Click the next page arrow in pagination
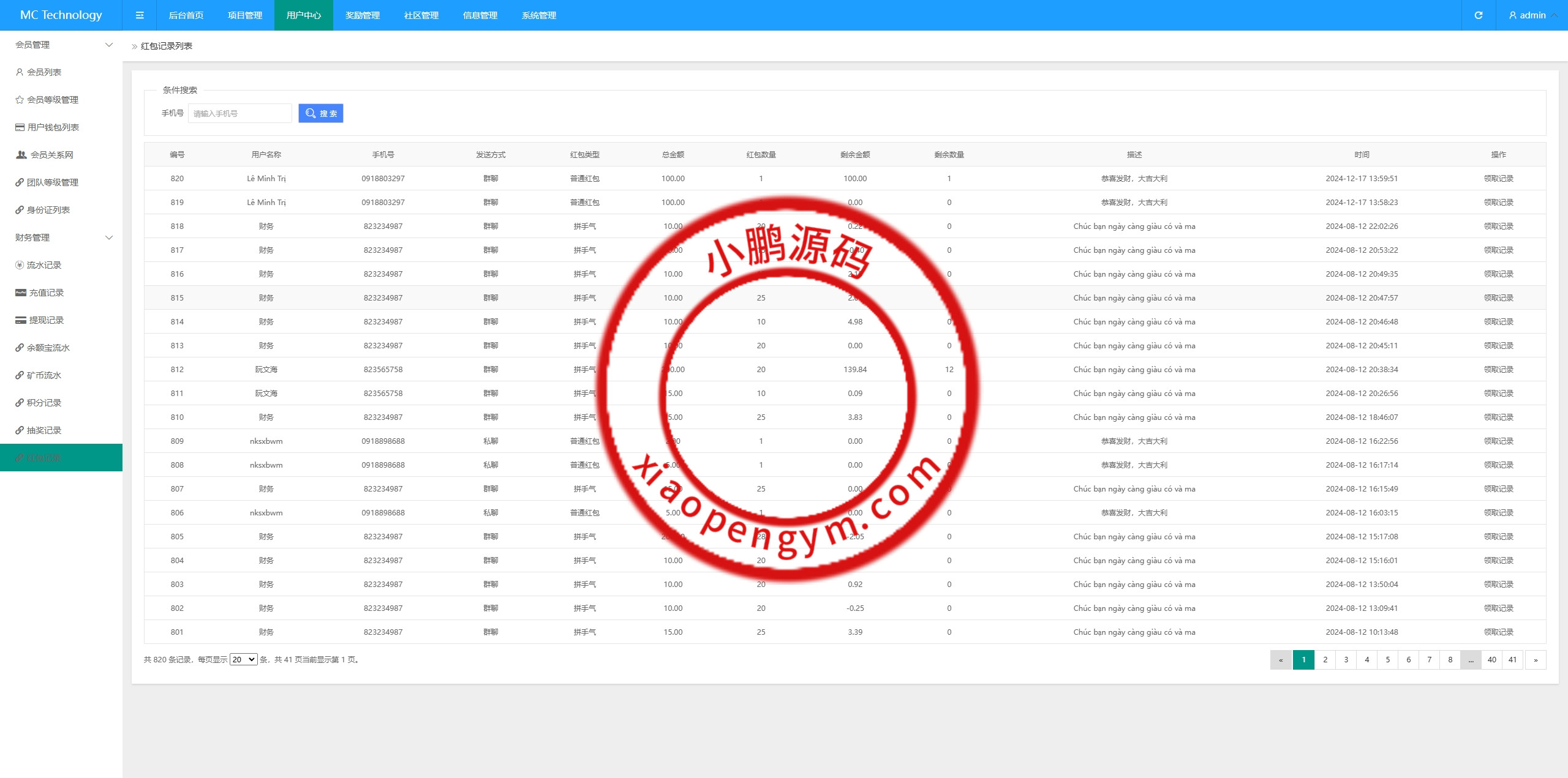This screenshot has width=1568, height=778. (1535, 659)
